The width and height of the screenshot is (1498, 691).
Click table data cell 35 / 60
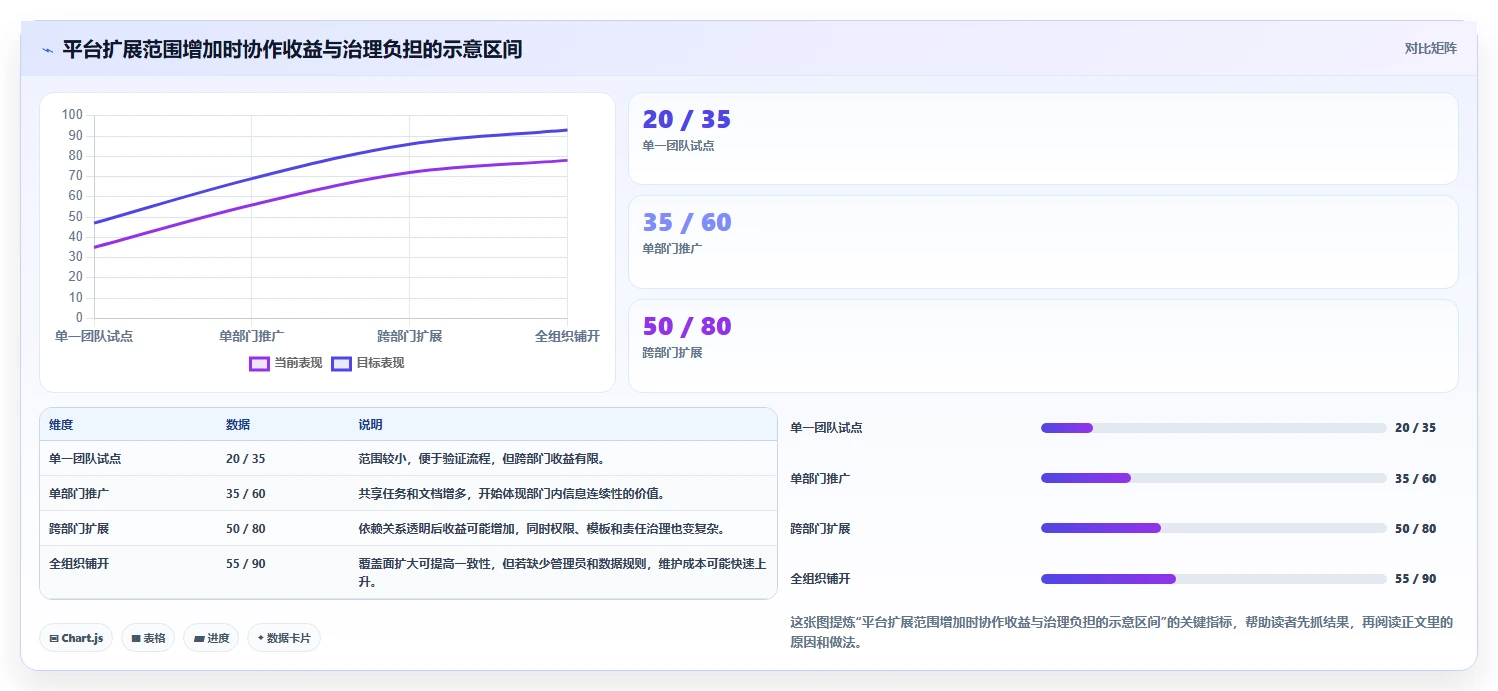[246, 494]
